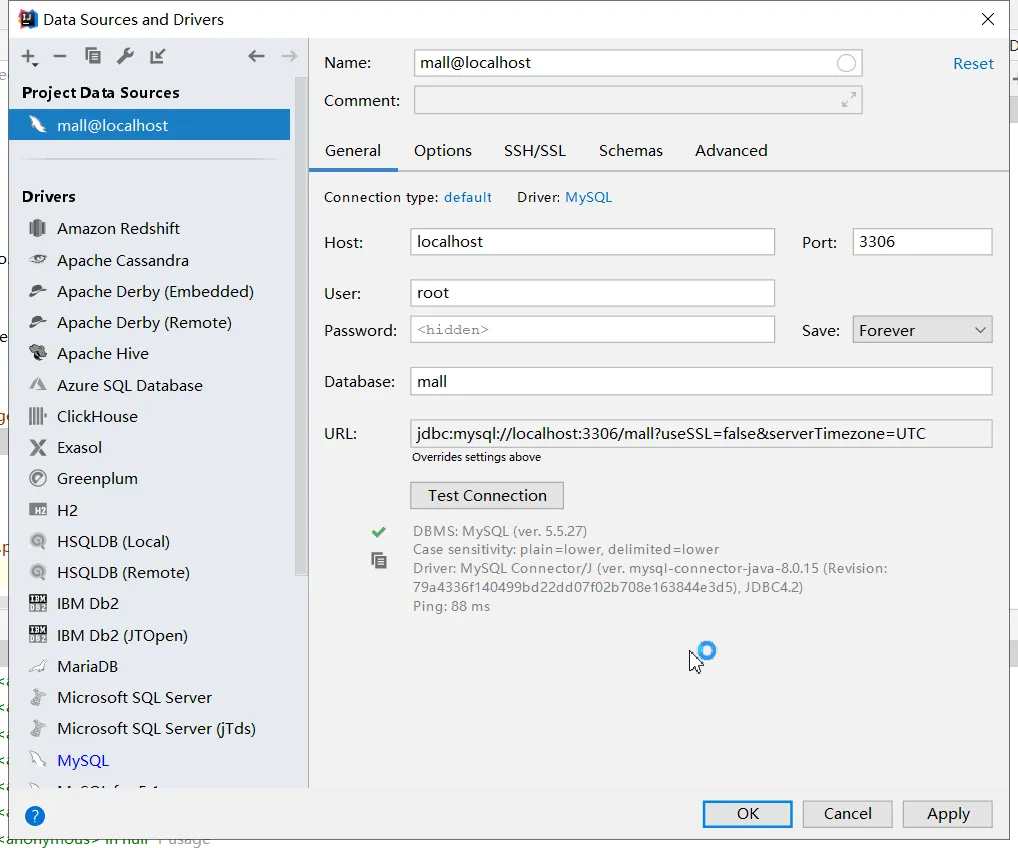
Task: Go back with the left arrow icon
Action: 256,57
